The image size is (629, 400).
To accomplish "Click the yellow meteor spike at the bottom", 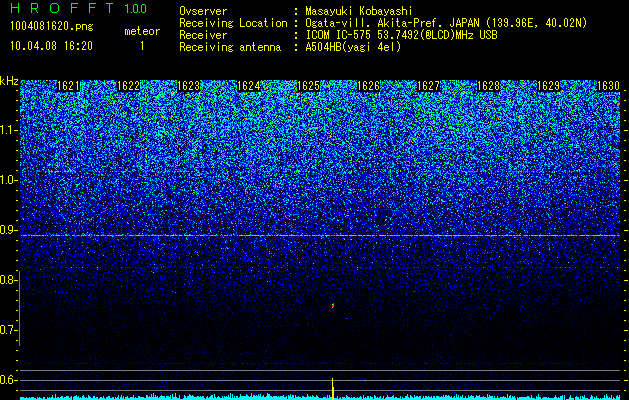I will (333, 388).
